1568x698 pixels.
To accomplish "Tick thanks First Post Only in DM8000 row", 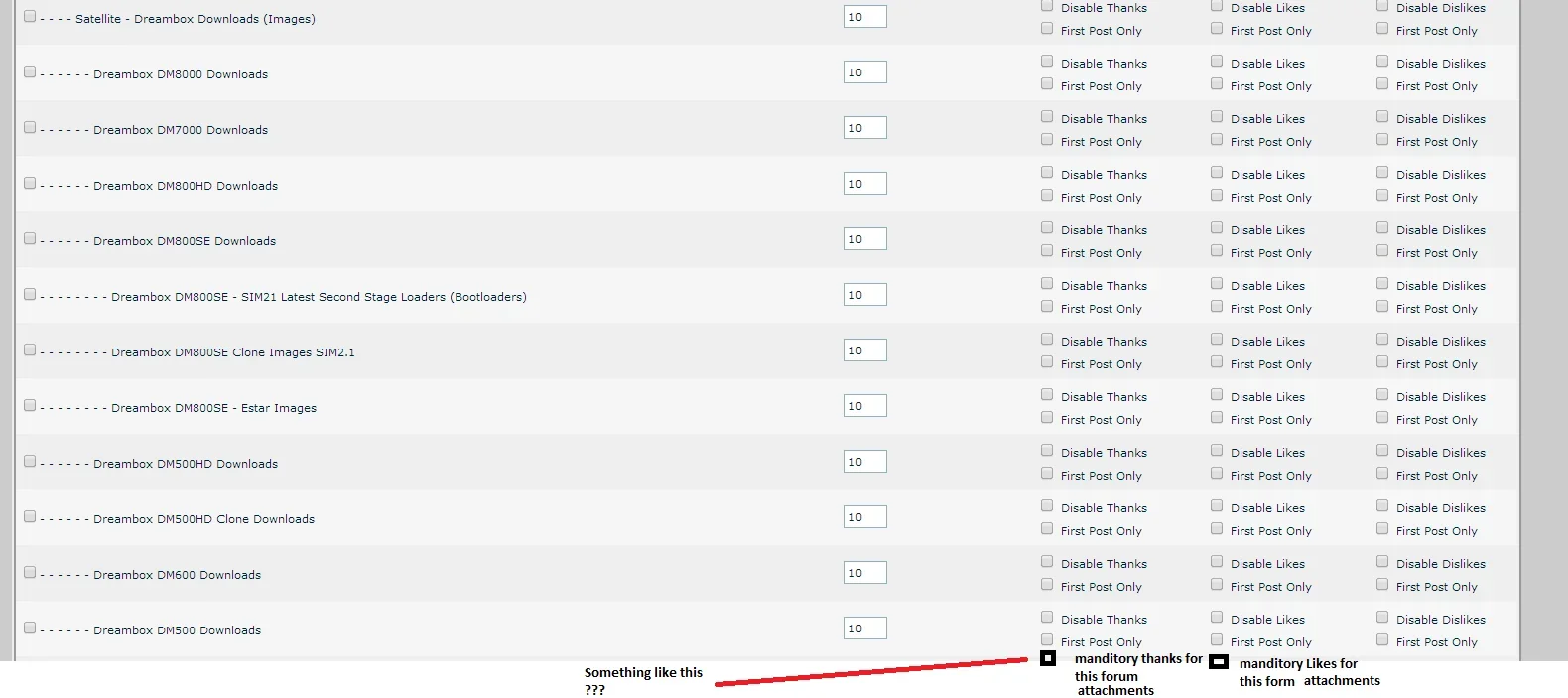I will [x=1047, y=83].
